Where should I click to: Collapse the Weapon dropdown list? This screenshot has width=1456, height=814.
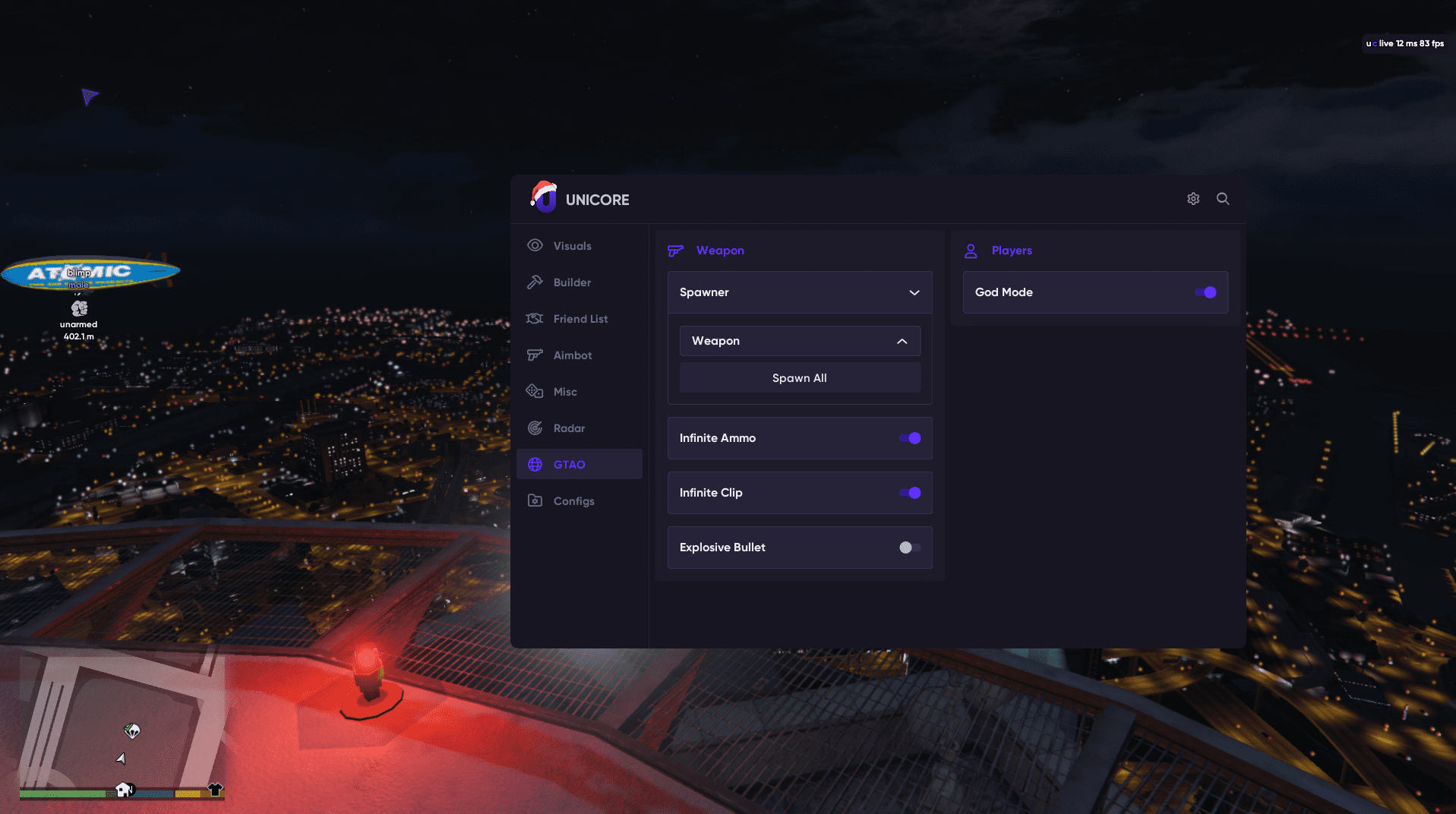click(902, 341)
